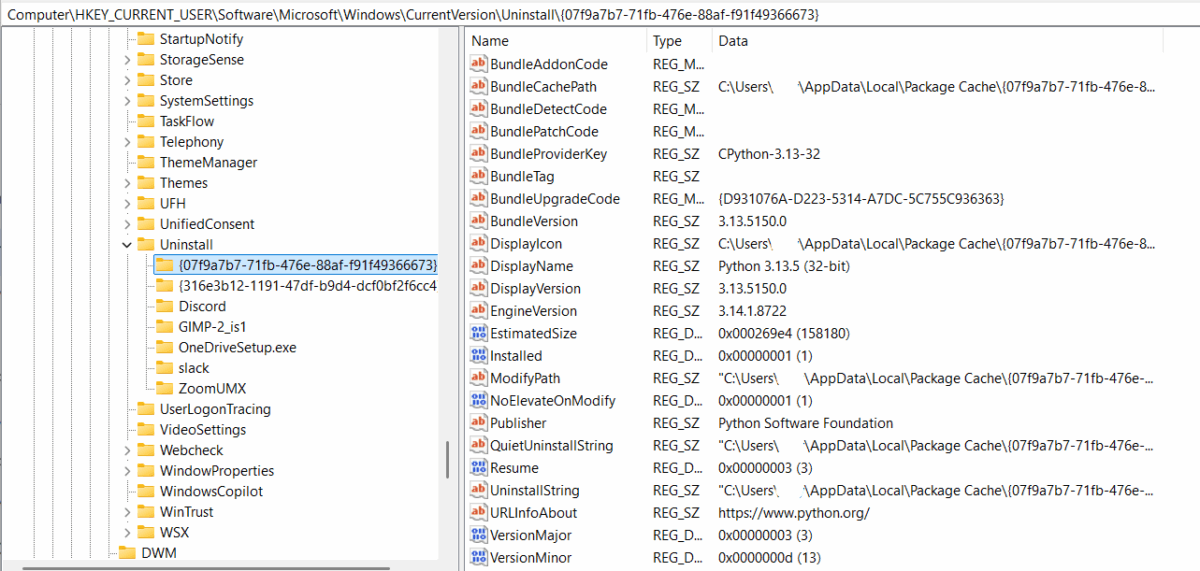This screenshot has height=571, width=1200.
Task: Click the string icon beside Publisher
Action: 478,423
